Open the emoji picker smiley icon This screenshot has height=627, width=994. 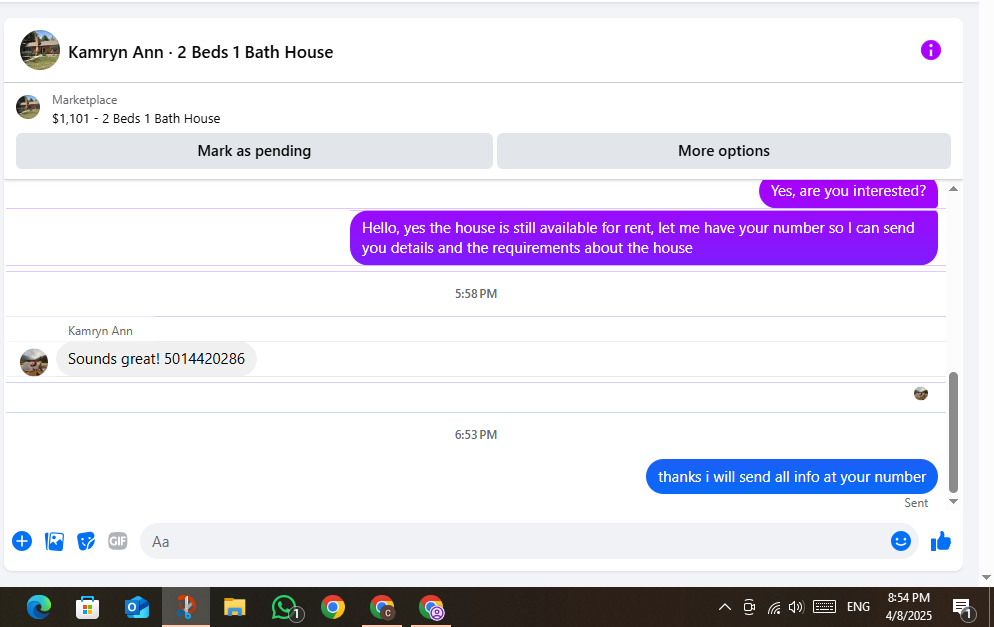click(900, 541)
